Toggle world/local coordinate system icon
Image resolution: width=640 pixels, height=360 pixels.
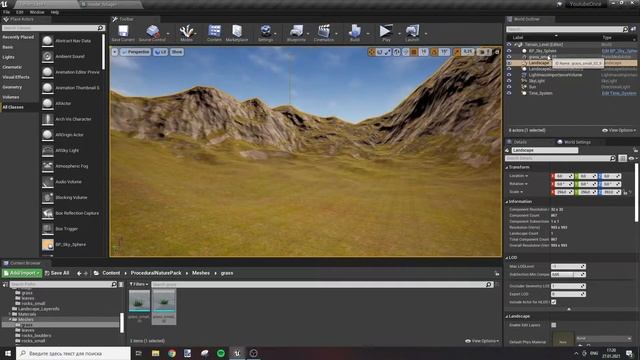coord(397,52)
